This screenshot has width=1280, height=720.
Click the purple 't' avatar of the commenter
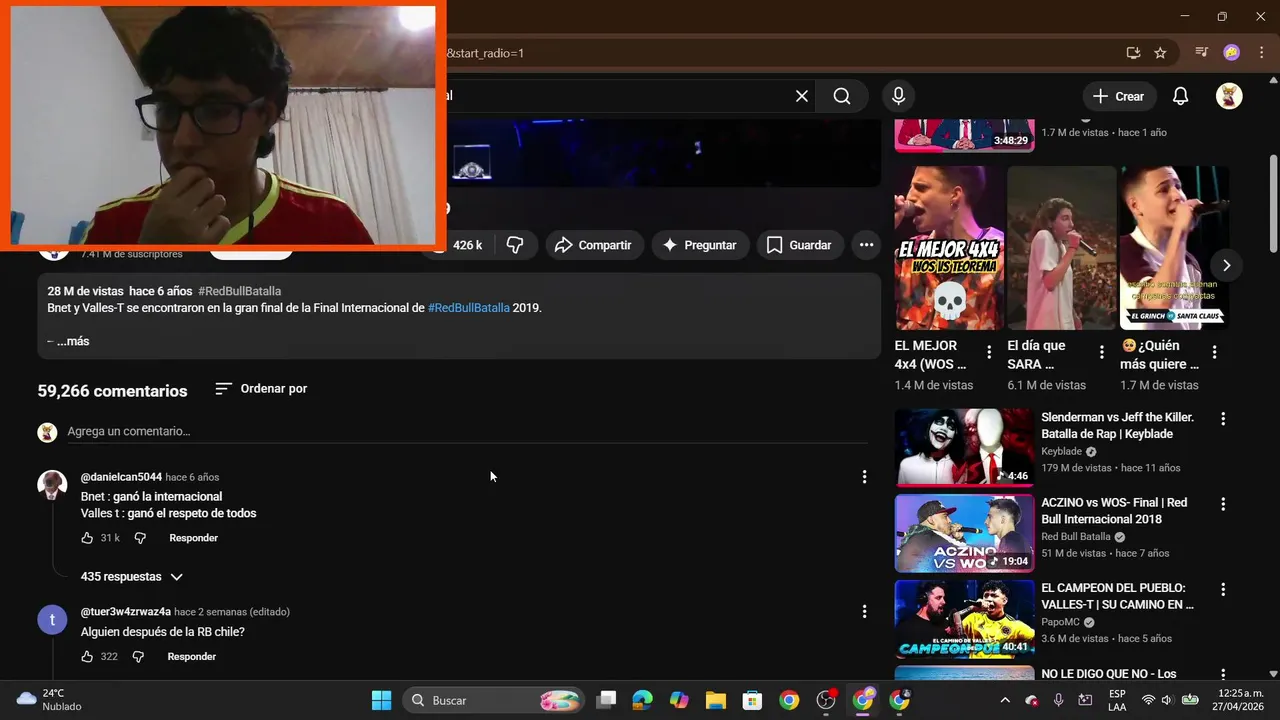[52, 620]
